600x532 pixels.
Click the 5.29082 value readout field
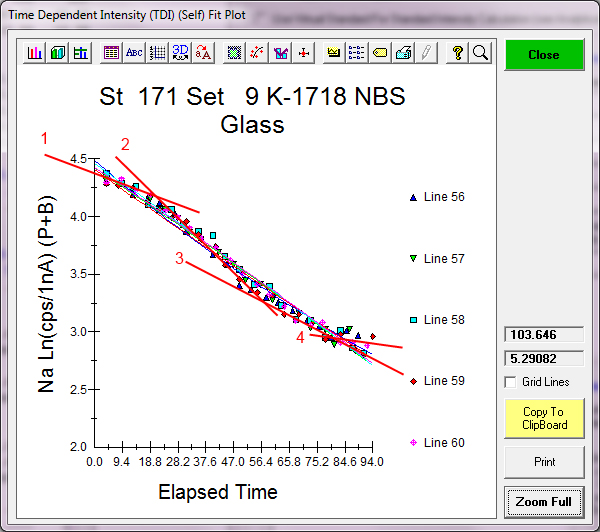tap(543, 358)
